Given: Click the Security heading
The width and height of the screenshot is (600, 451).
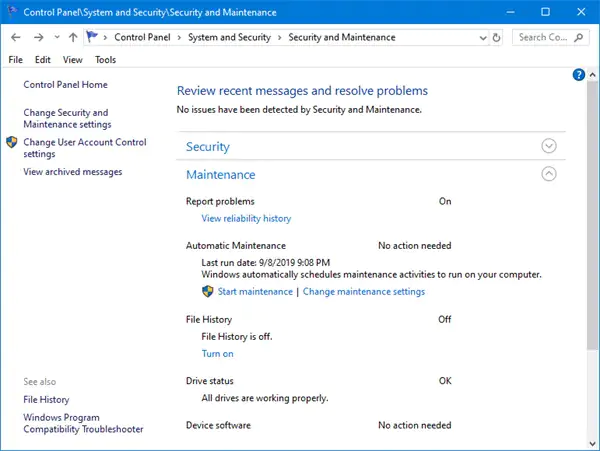Looking at the screenshot, I should (208, 147).
